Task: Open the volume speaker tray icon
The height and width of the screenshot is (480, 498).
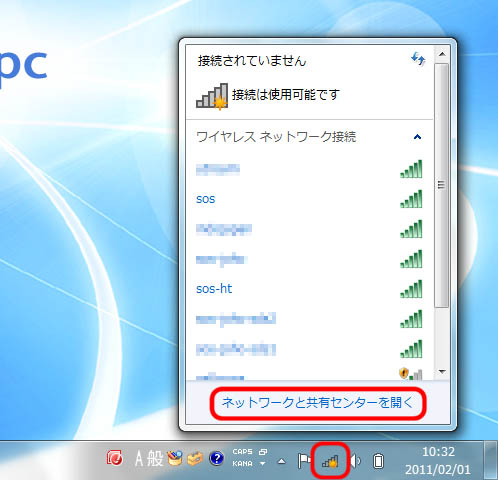Action: point(355,461)
